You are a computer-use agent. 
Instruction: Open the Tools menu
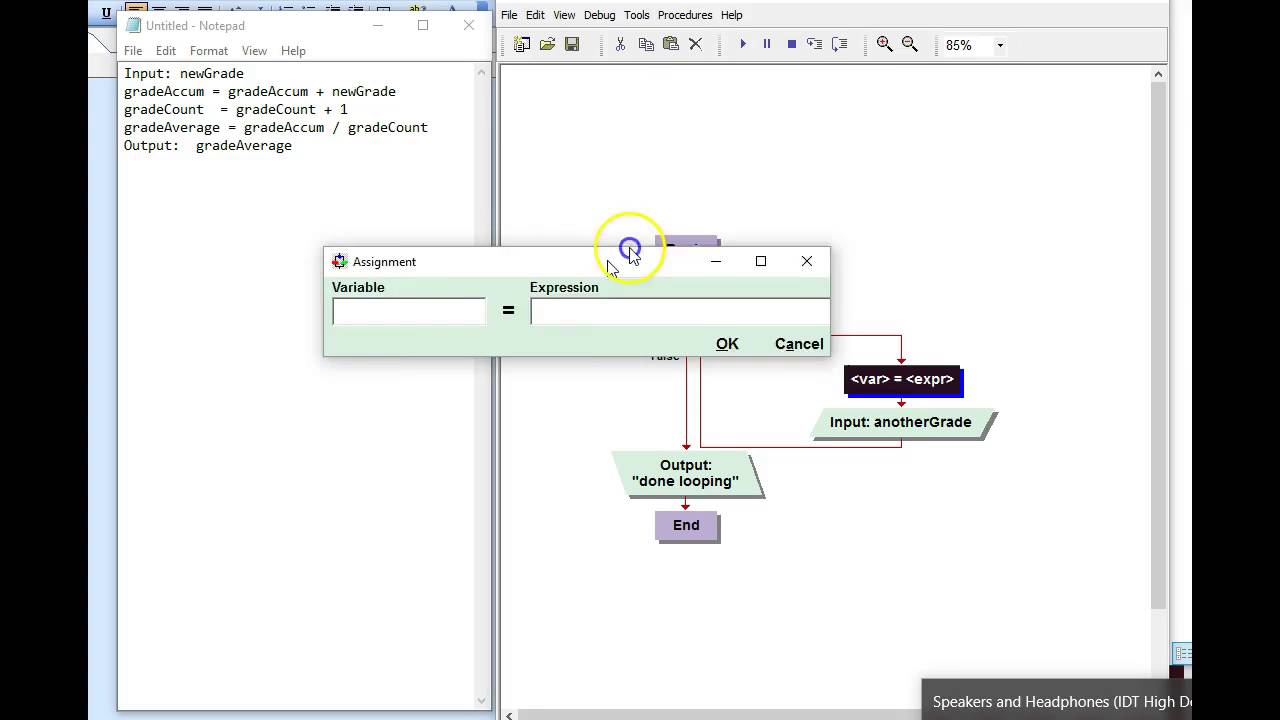(637, 15)
